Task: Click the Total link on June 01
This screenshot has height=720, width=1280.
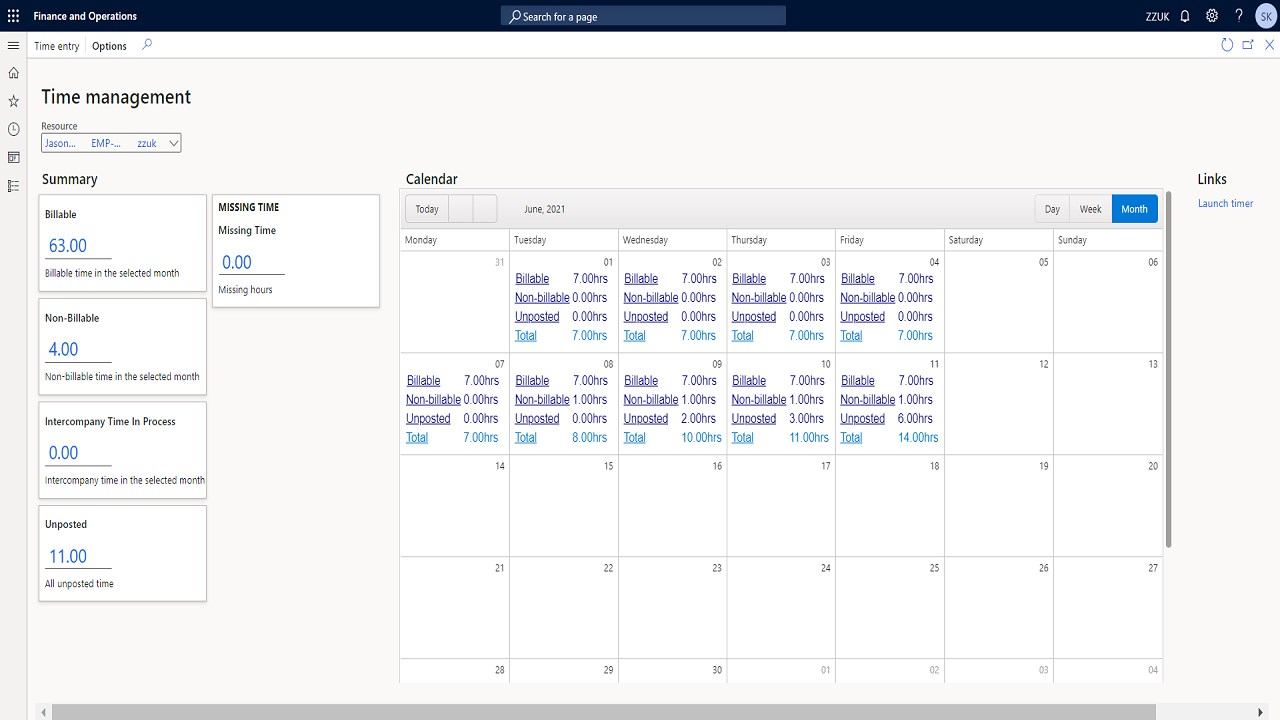Action: pyautogui.click(x=526, y=336)
